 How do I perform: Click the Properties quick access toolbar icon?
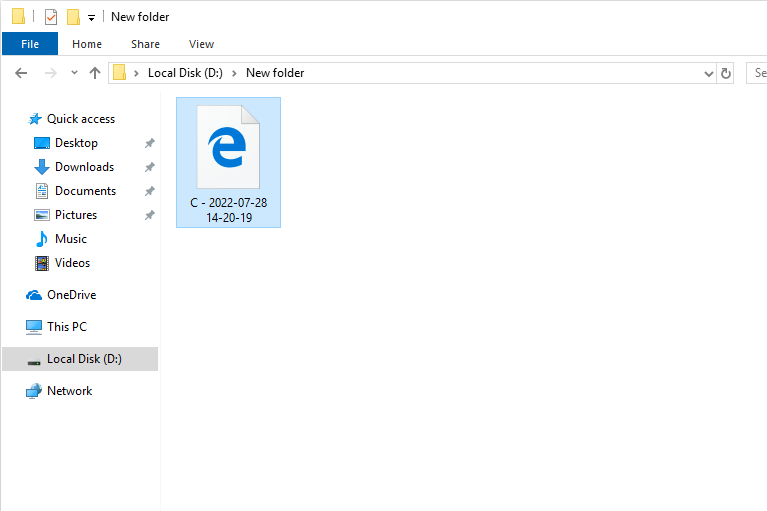coord(51,17)
